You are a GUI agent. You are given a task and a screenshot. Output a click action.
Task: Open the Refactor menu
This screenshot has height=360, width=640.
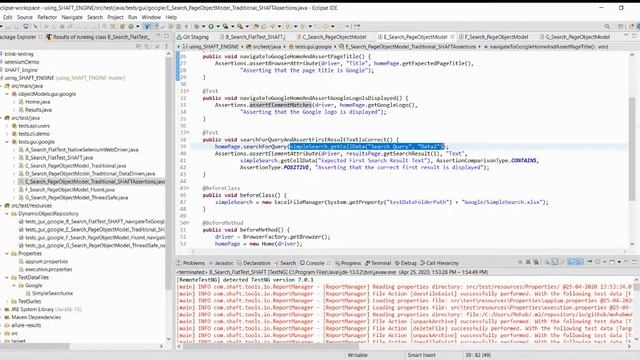[x=47, y=17]
